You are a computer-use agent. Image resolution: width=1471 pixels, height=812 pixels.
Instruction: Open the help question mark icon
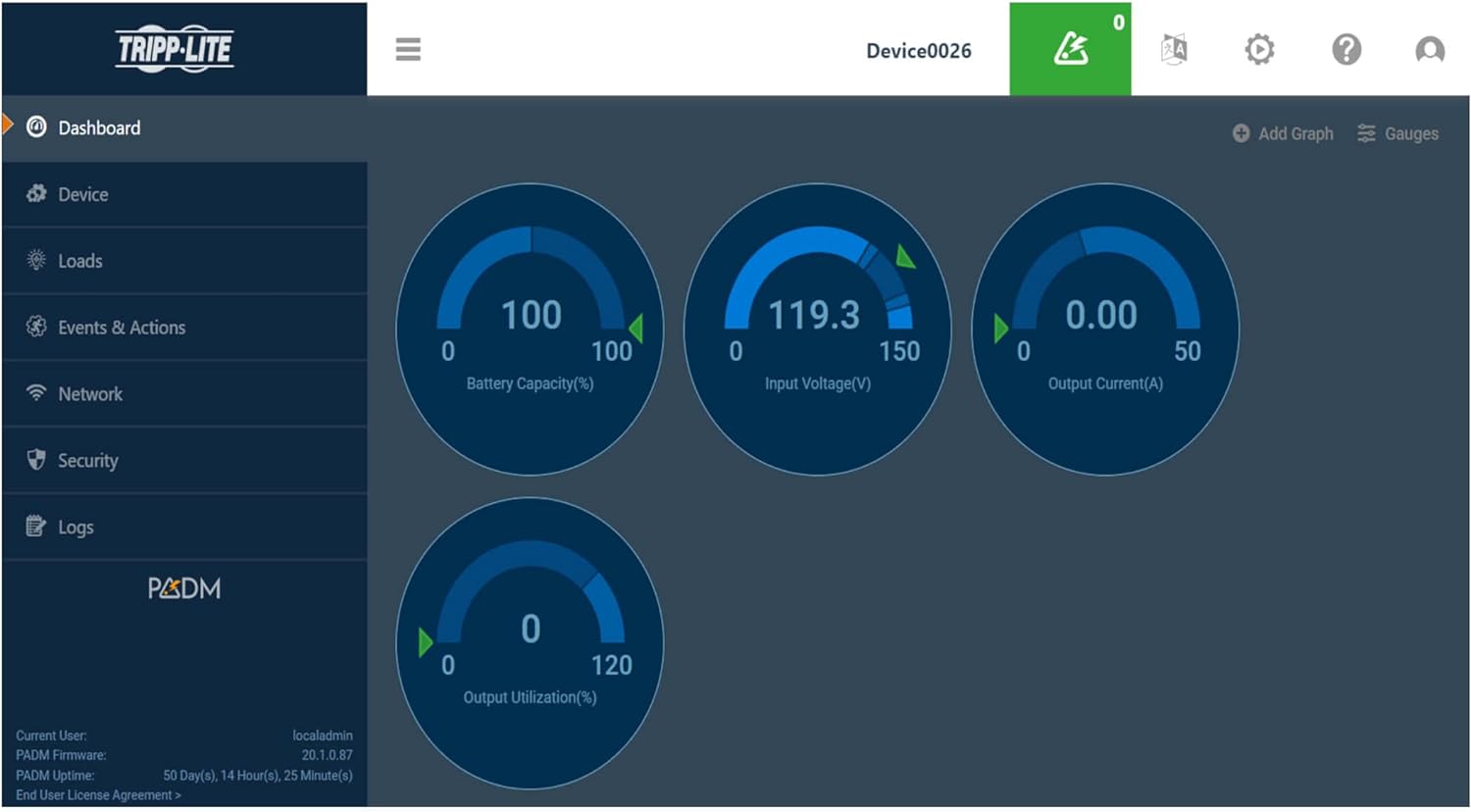pyautogui.click(x=1345, y=49)
